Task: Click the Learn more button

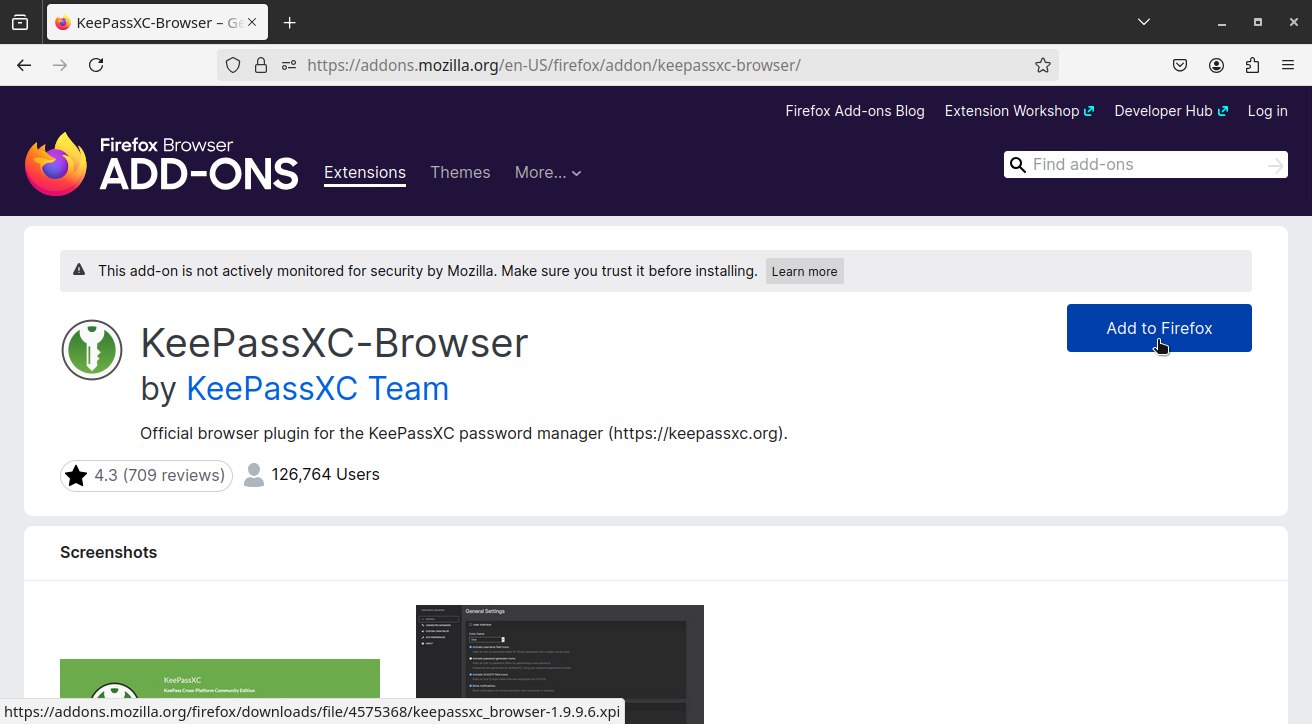Action: click(x=804, y=271)
